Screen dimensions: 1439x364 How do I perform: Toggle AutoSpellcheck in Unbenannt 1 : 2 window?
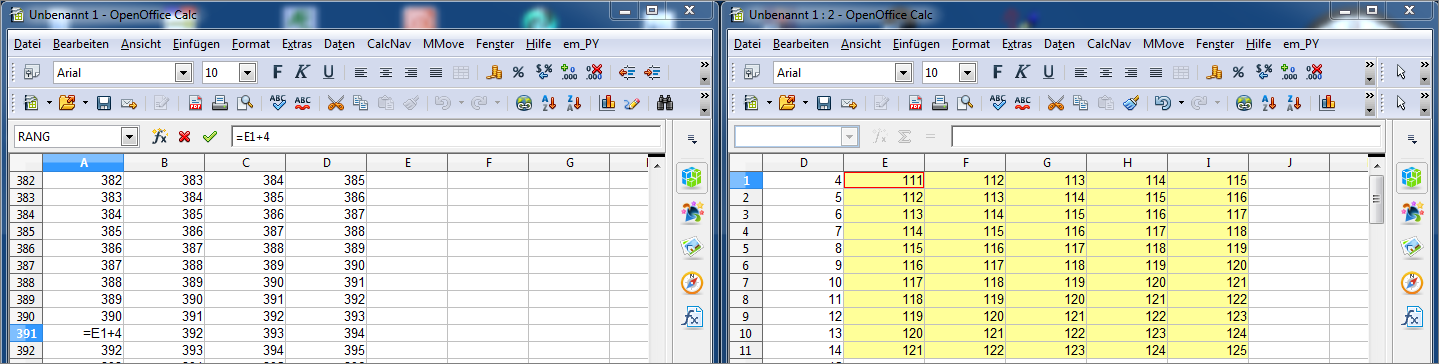tap(1022, 103)
